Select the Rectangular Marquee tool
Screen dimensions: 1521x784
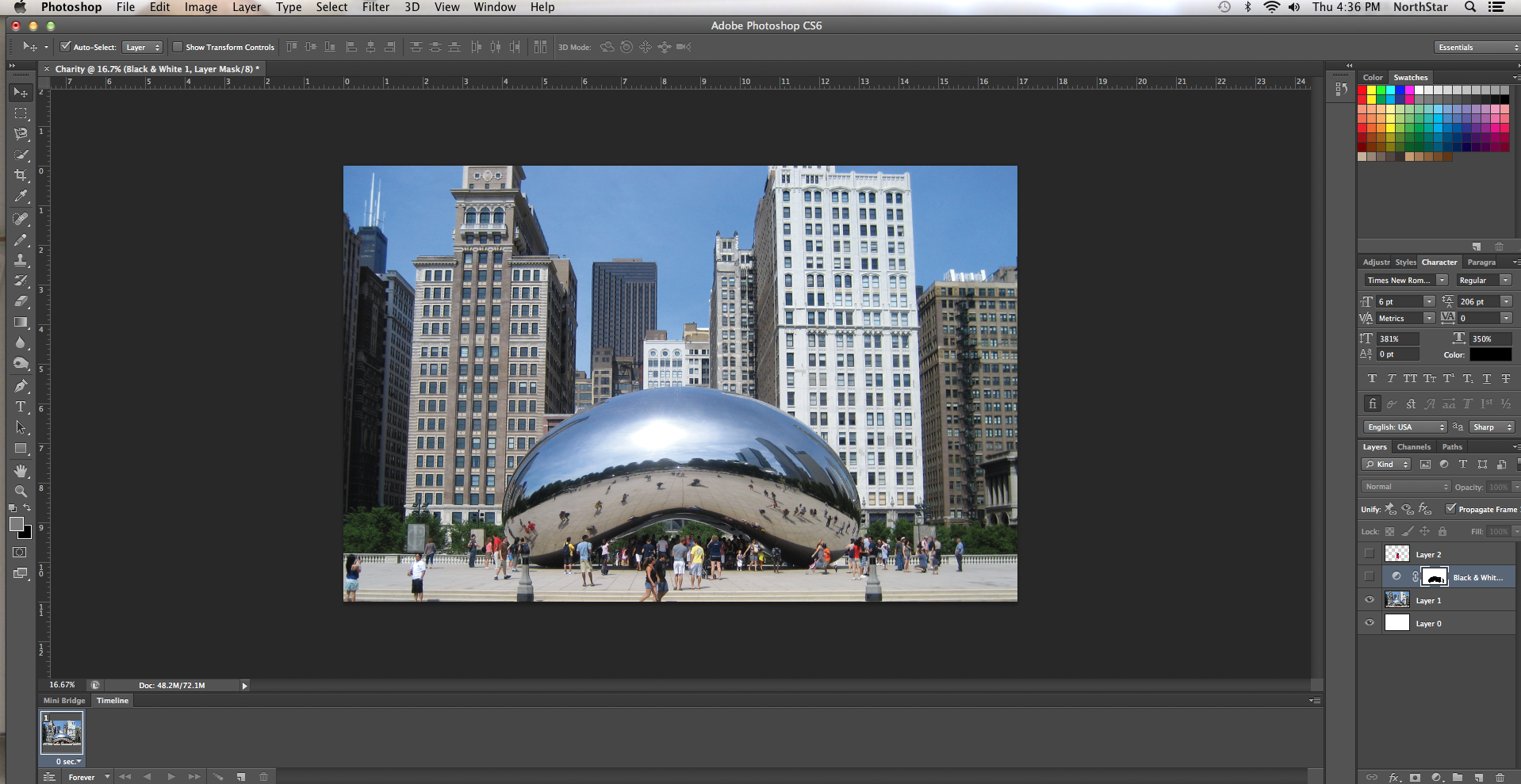pyautogui.click(x=21, y=113)
